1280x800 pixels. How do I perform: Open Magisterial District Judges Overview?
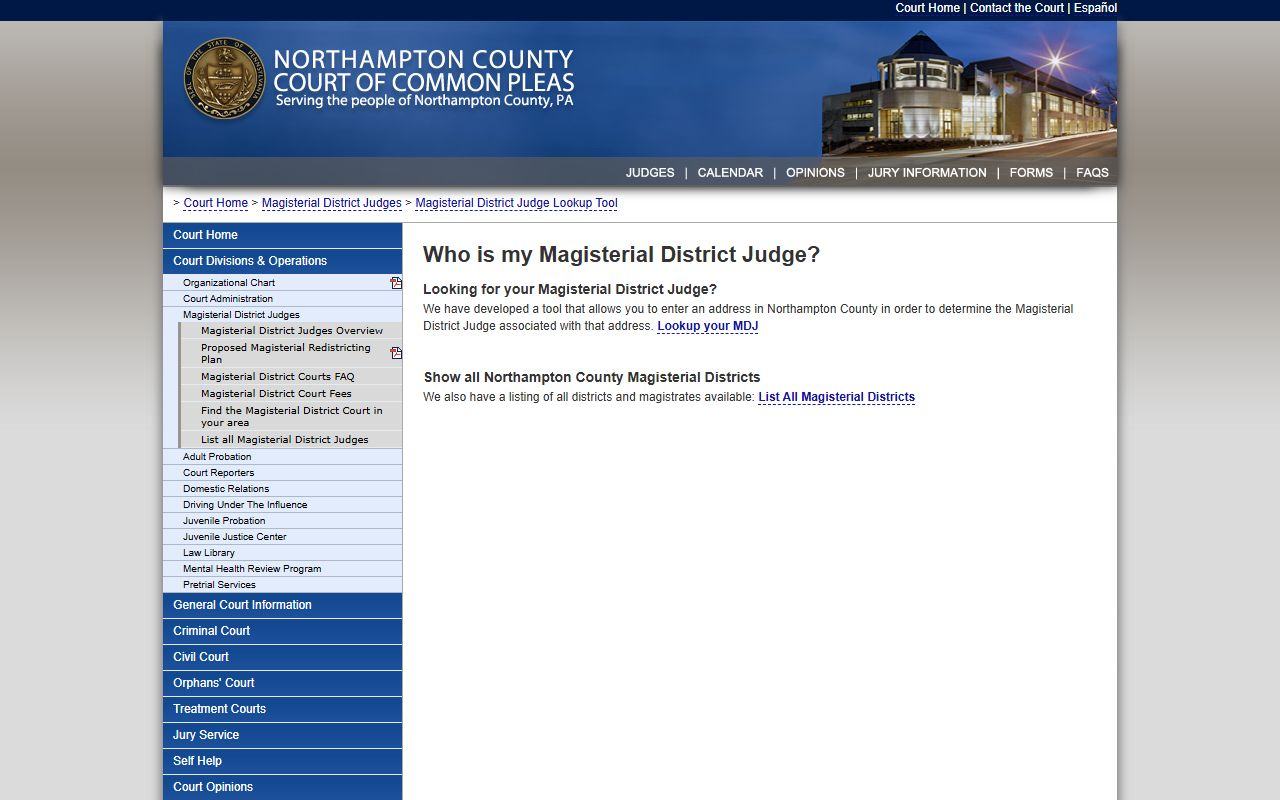tap(291, 331)
